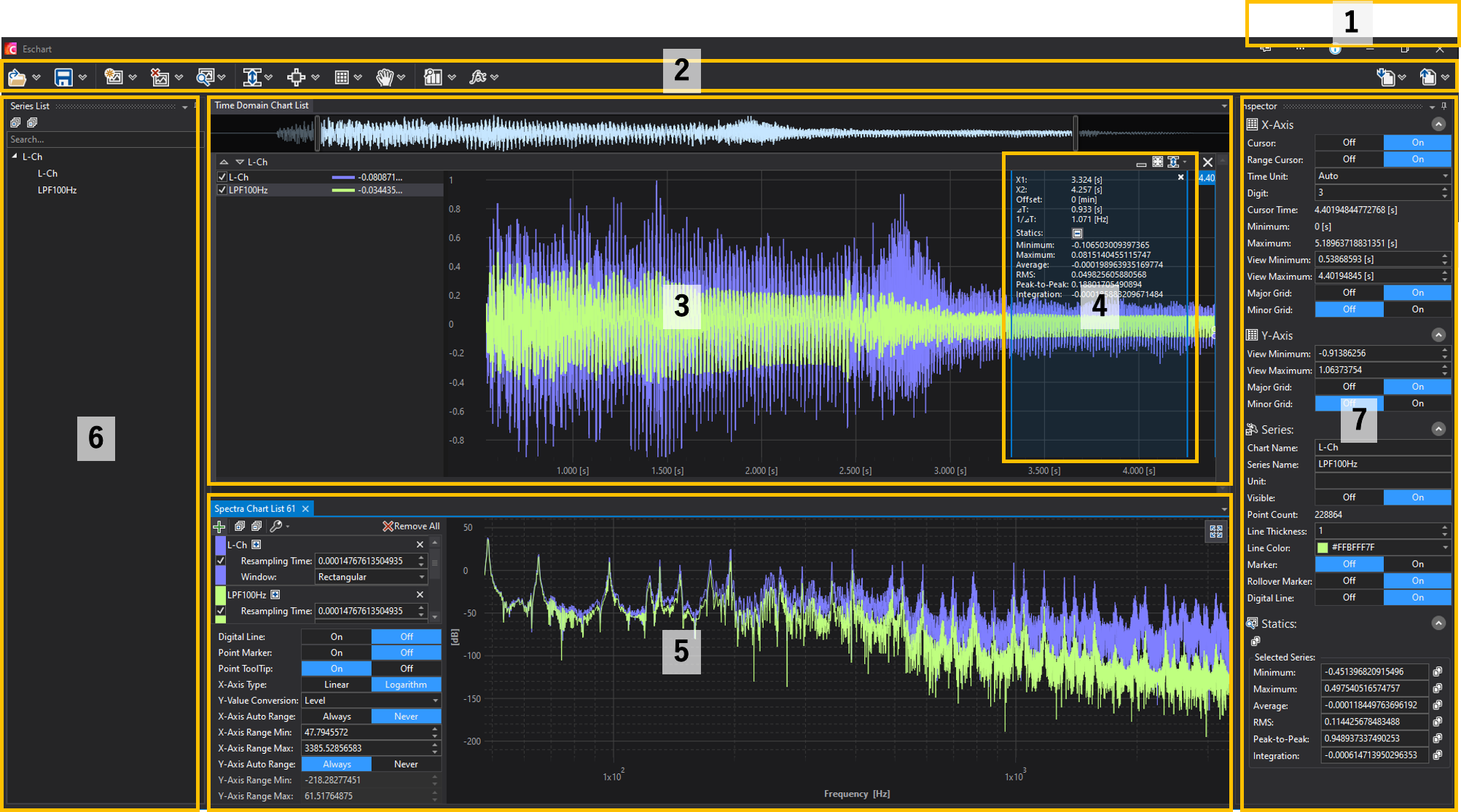Select the pan hand tool icon

[x=384, y=77]
